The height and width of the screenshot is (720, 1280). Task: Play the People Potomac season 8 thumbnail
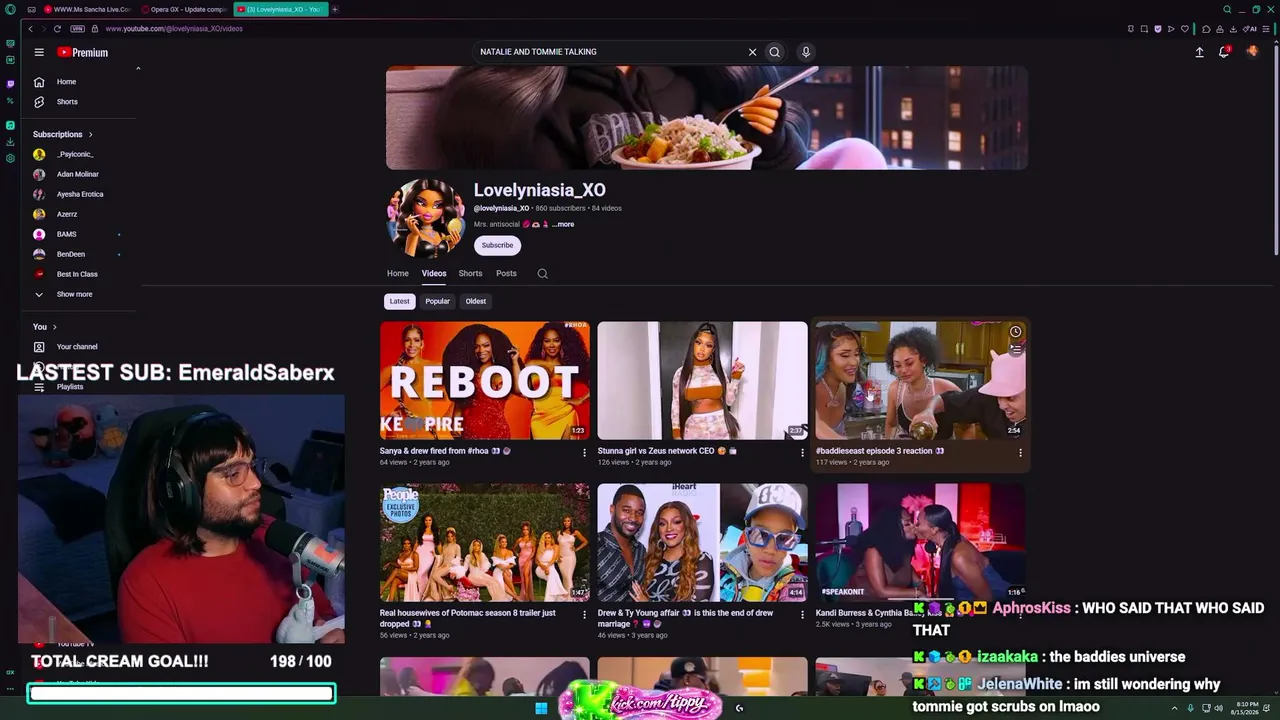(485, 542)
